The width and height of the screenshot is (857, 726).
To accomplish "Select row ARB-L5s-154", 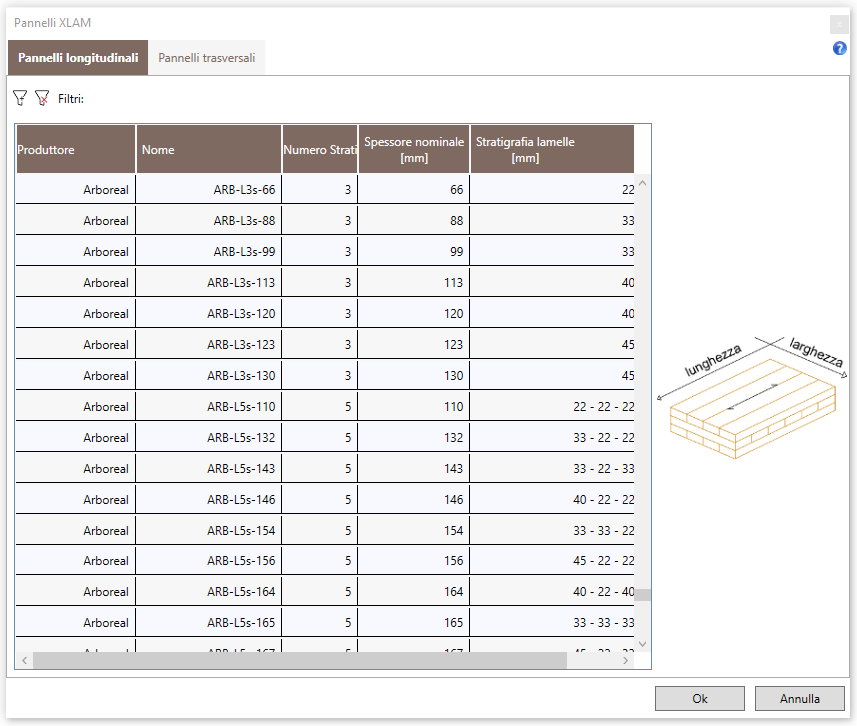I will coord(325,530).
